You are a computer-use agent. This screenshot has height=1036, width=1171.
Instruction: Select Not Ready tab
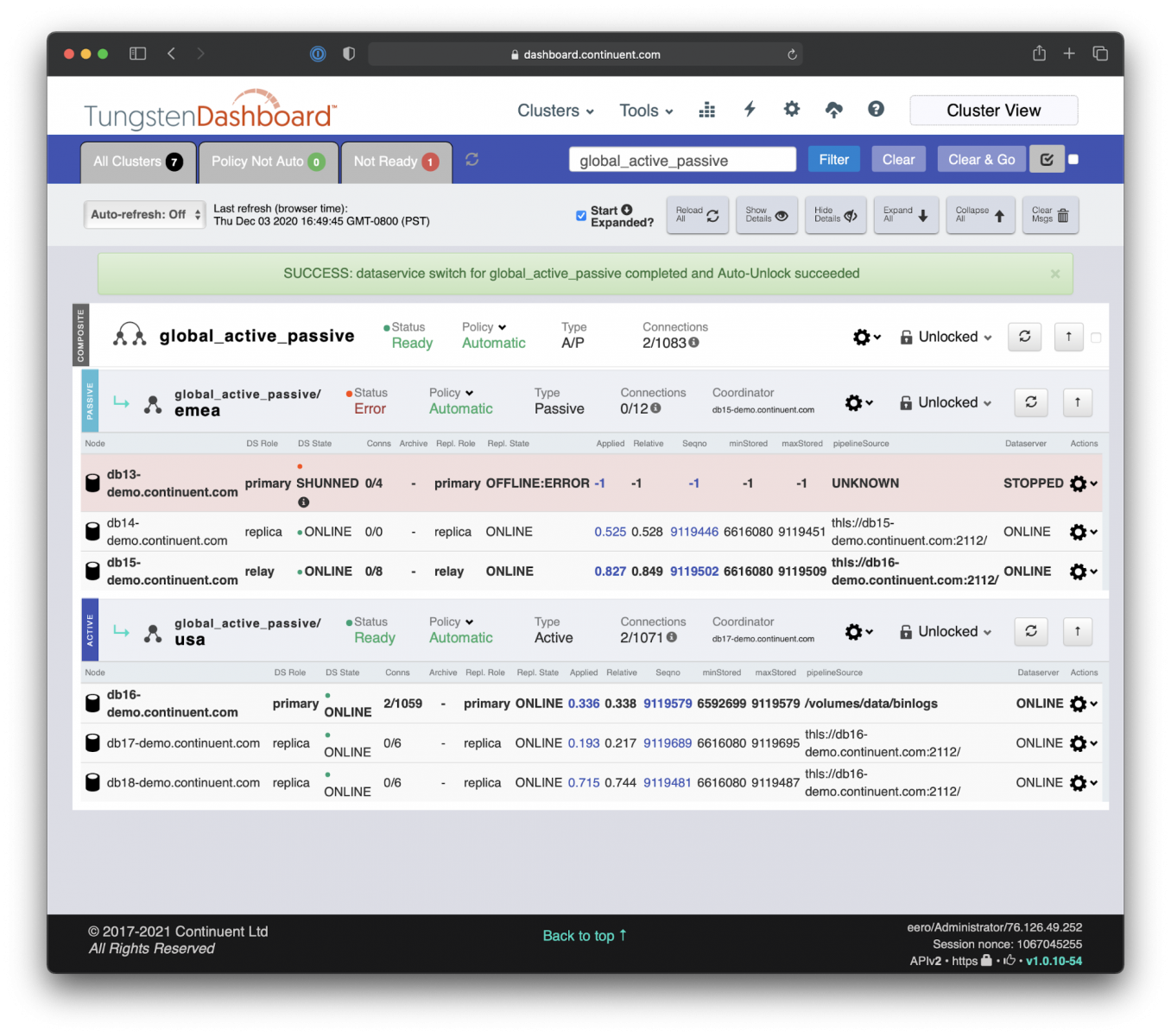coord(396,161)
